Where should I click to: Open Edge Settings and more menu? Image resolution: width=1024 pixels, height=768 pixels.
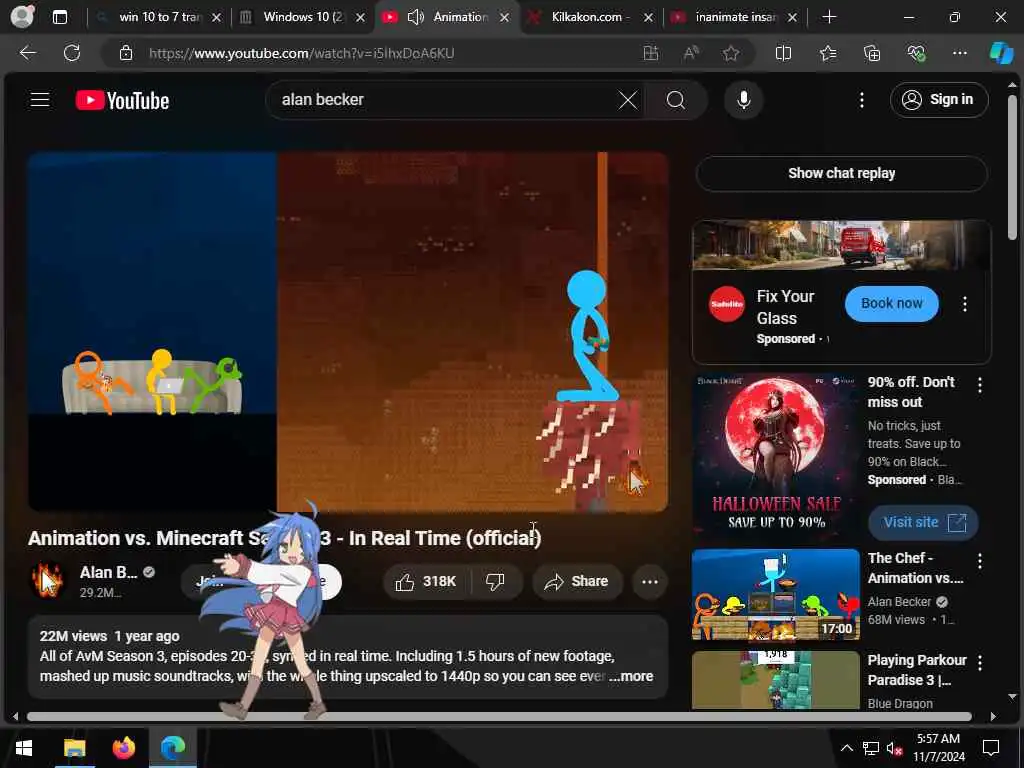(959, 53)
